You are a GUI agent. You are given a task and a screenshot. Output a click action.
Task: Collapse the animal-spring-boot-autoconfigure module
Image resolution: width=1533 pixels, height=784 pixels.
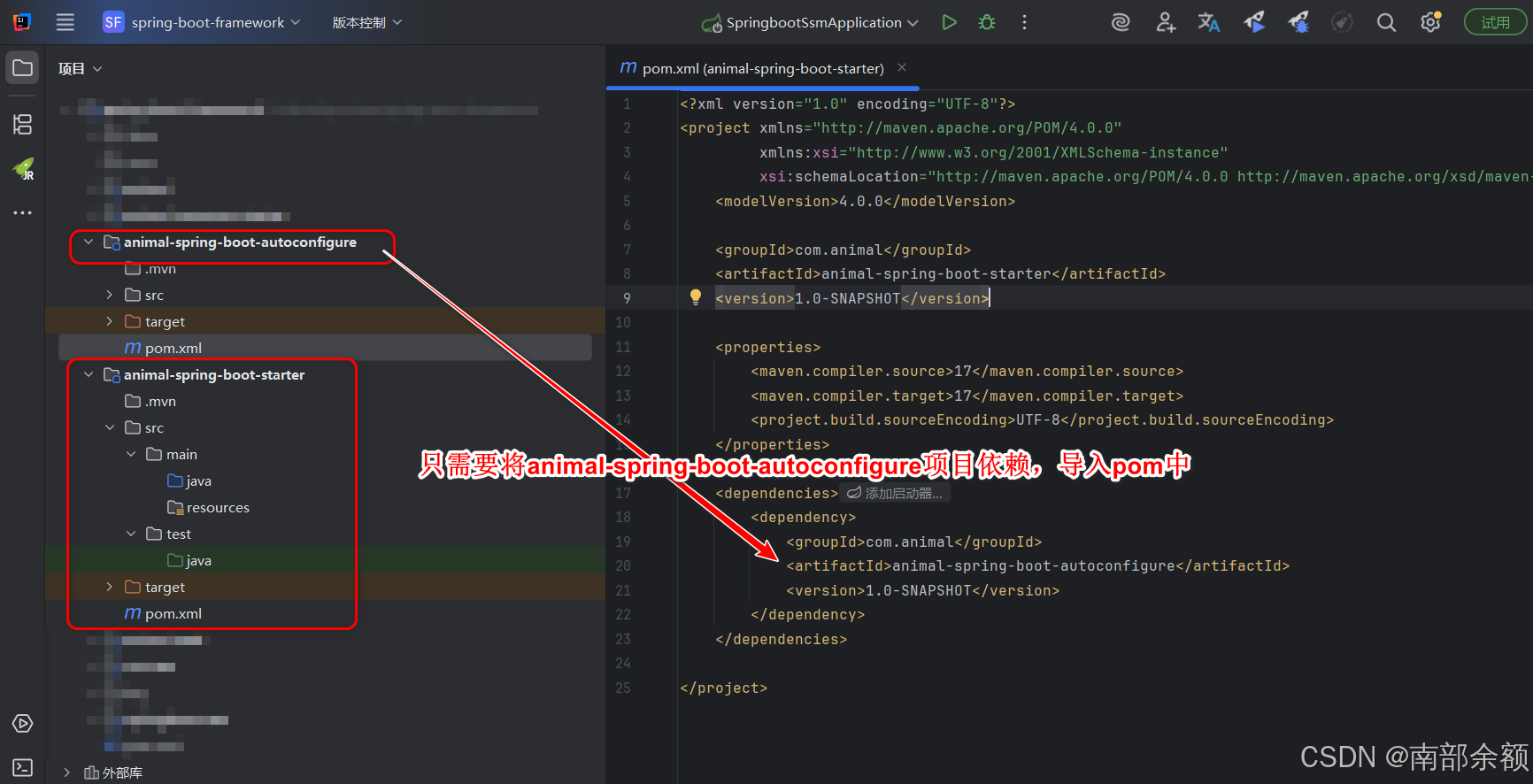coord(89,242)
